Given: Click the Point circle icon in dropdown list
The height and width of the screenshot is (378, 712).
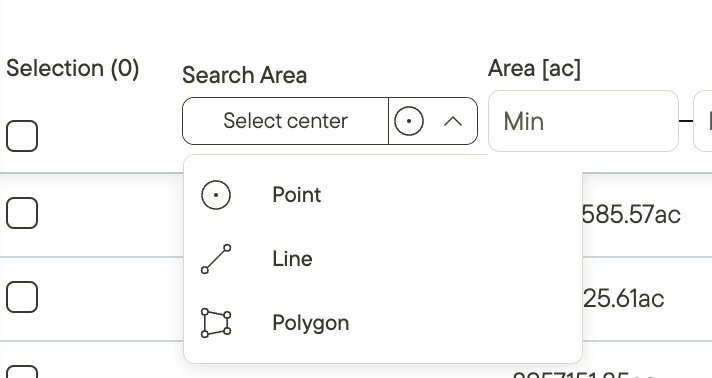Looking at the screenshot, I should [216, 195].
